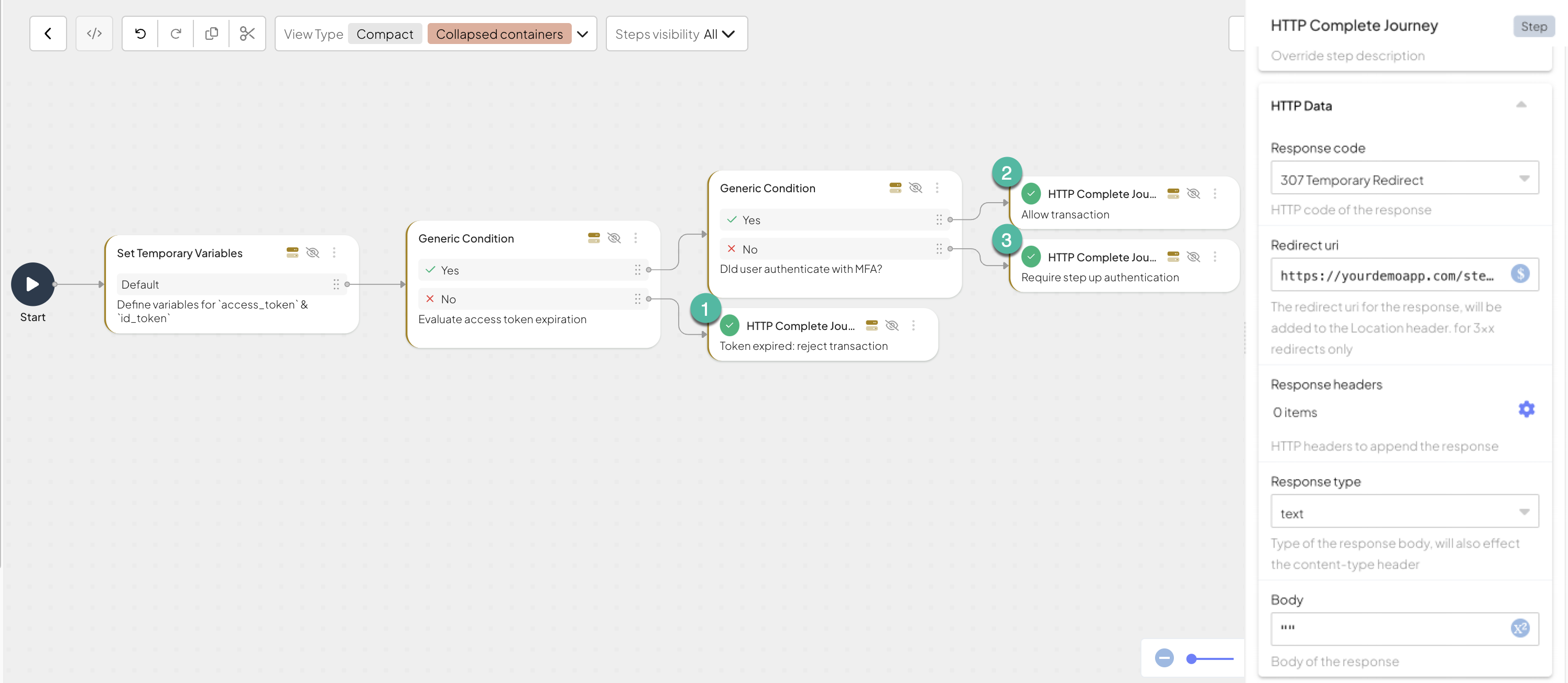Insert a variable into the Redirect uri
The width and height of the screenshot is (1568, 683).
(1520, 274)
